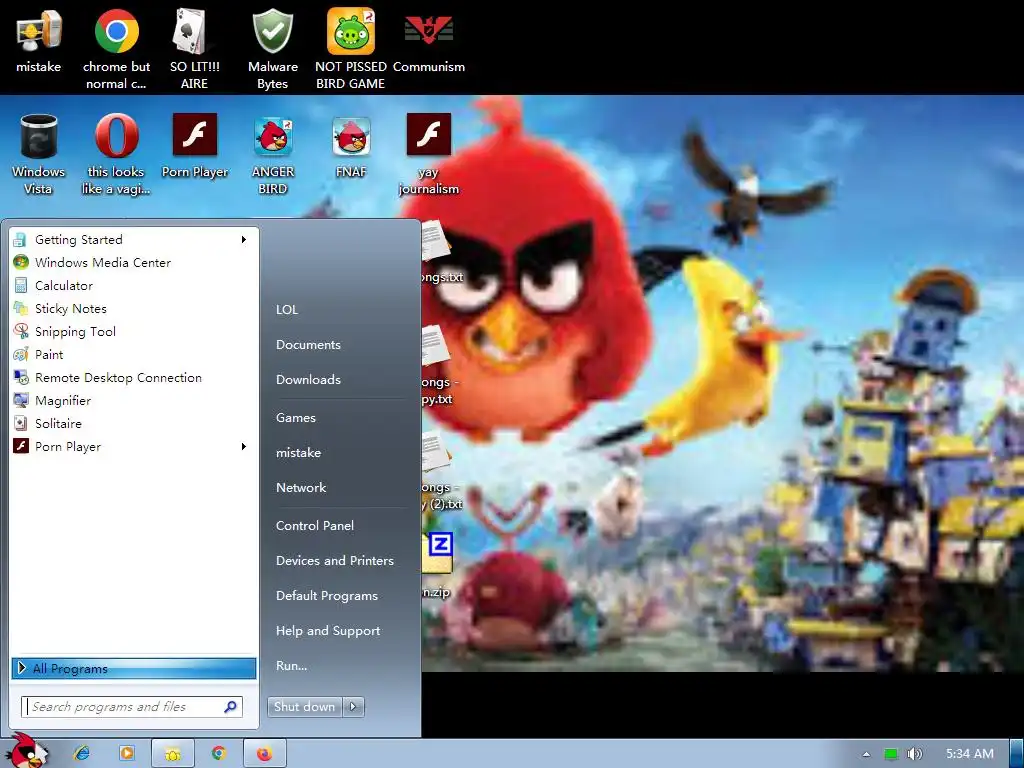Screen dimensions: 1024x768
Task: Launch Internet Explorer from the taskbar
Action: coord(82,754)
